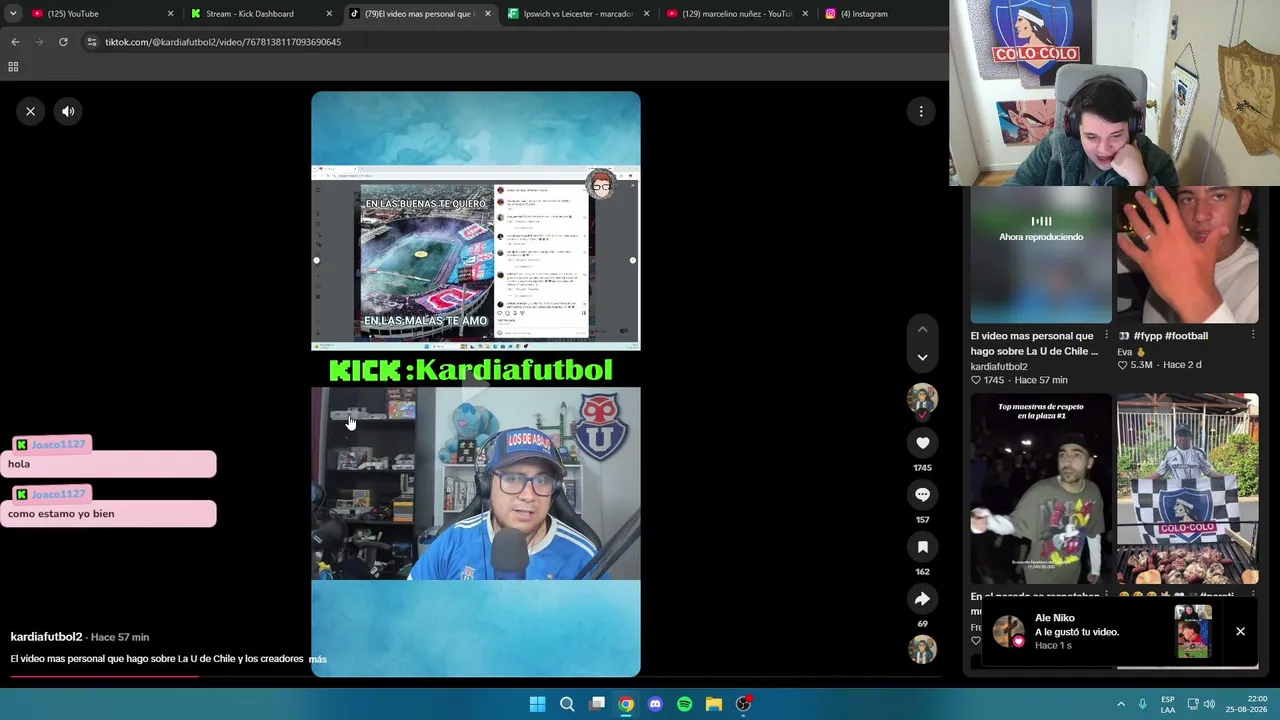The height and width of the screenshot is (720, 1280).
Task: Open the network and volume quick settings
Action: (1200, 704)
